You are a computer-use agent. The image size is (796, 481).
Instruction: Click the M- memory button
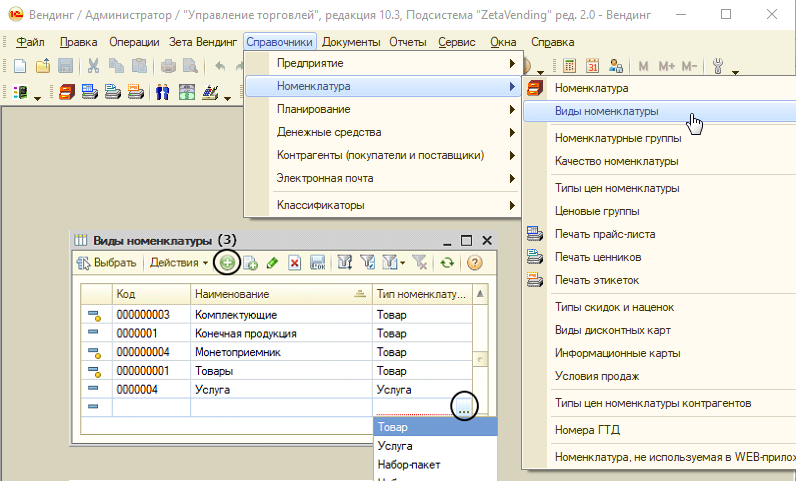[x=689, y=66]
